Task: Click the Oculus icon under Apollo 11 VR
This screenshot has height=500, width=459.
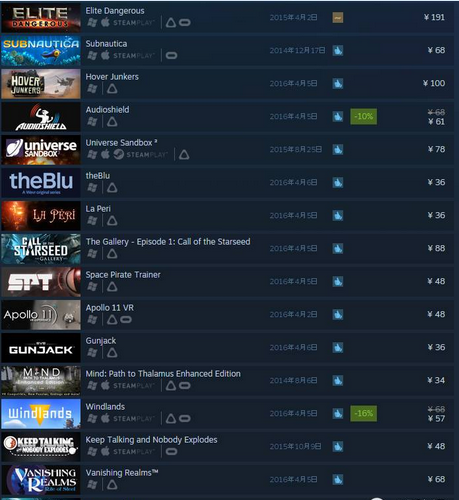Action: click(126, 320)
